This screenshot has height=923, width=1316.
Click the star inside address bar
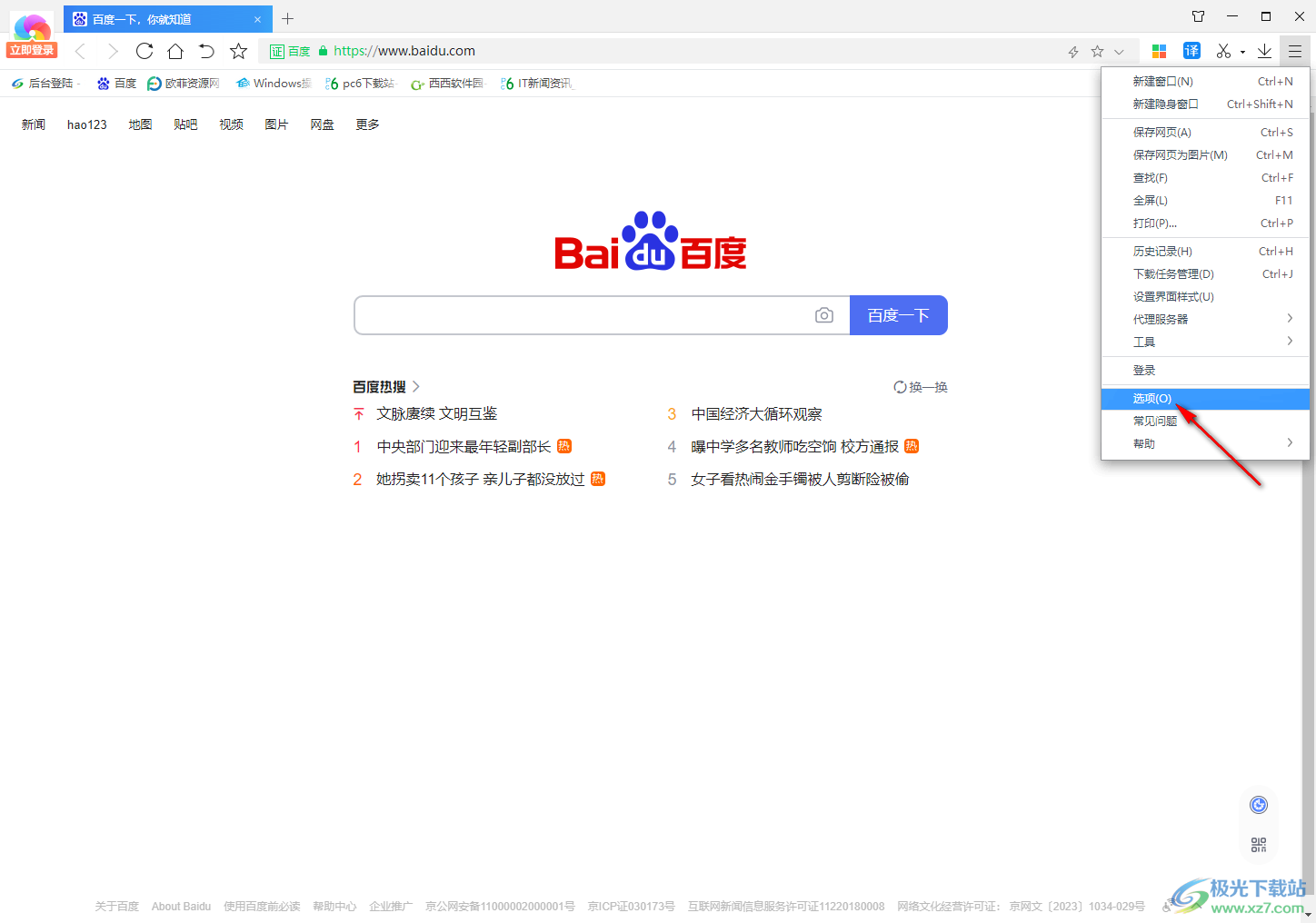1097,52
